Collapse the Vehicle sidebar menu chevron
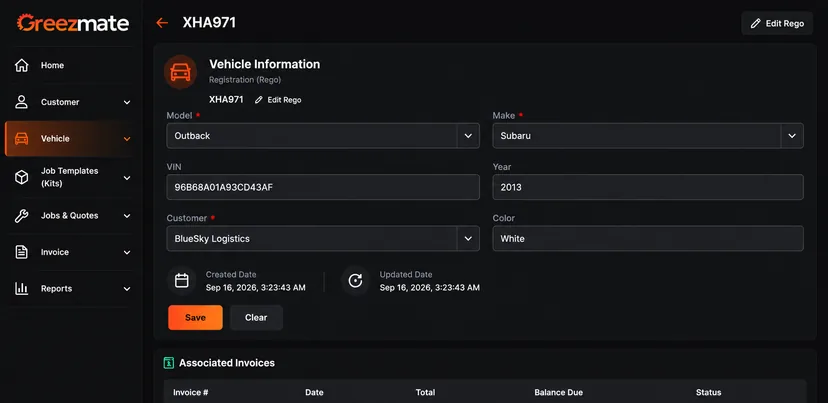828x403 pixels. pyautogui.click(x=127, y=139)
